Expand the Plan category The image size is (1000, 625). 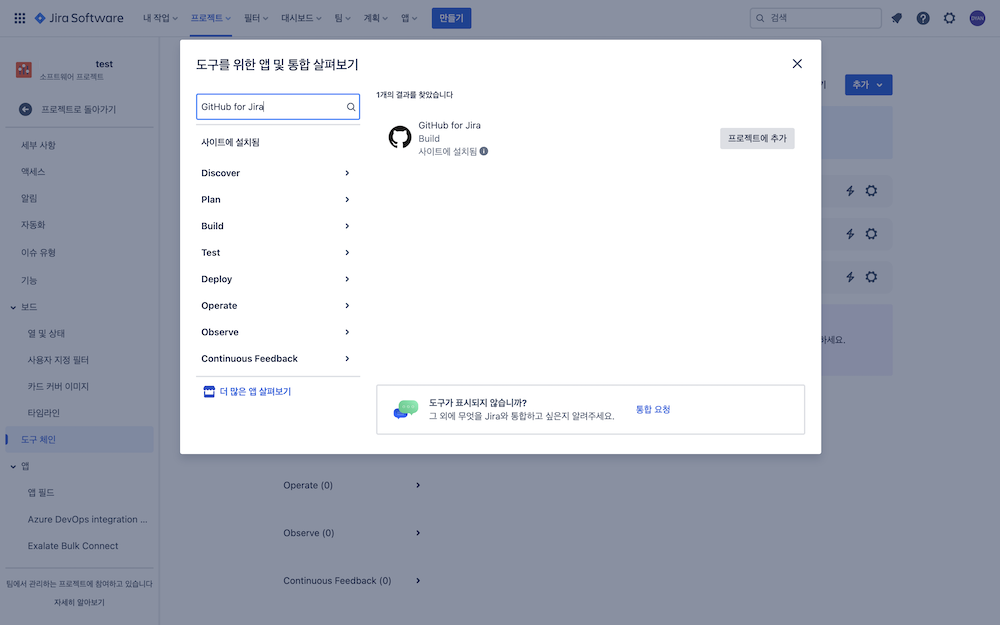[x=277, y=200]
